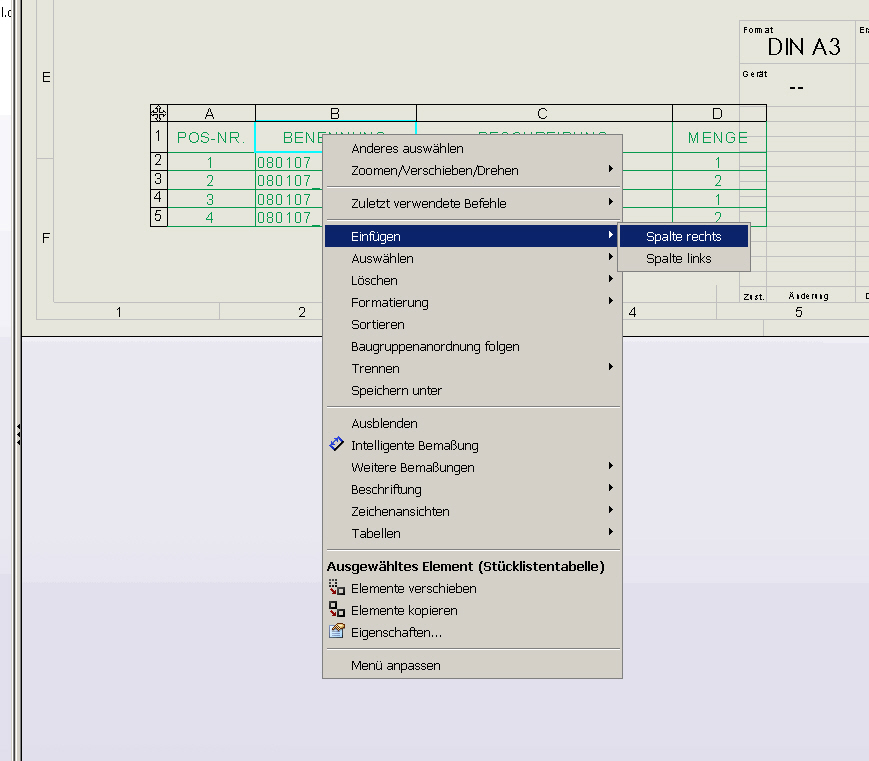Click POS-NR. cell with value 4

210,218
